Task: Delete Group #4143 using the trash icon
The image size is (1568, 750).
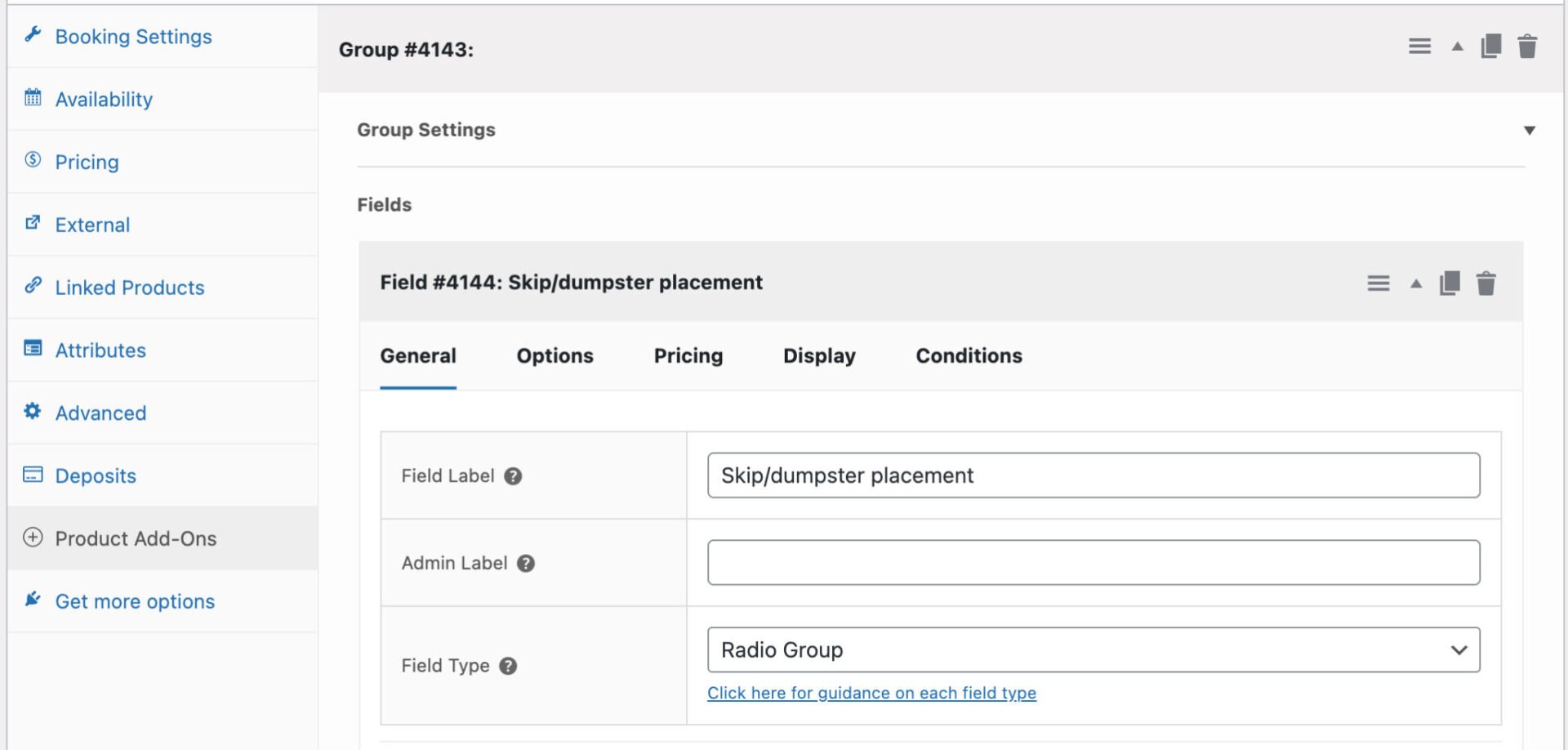Action: coord(1528,46)
